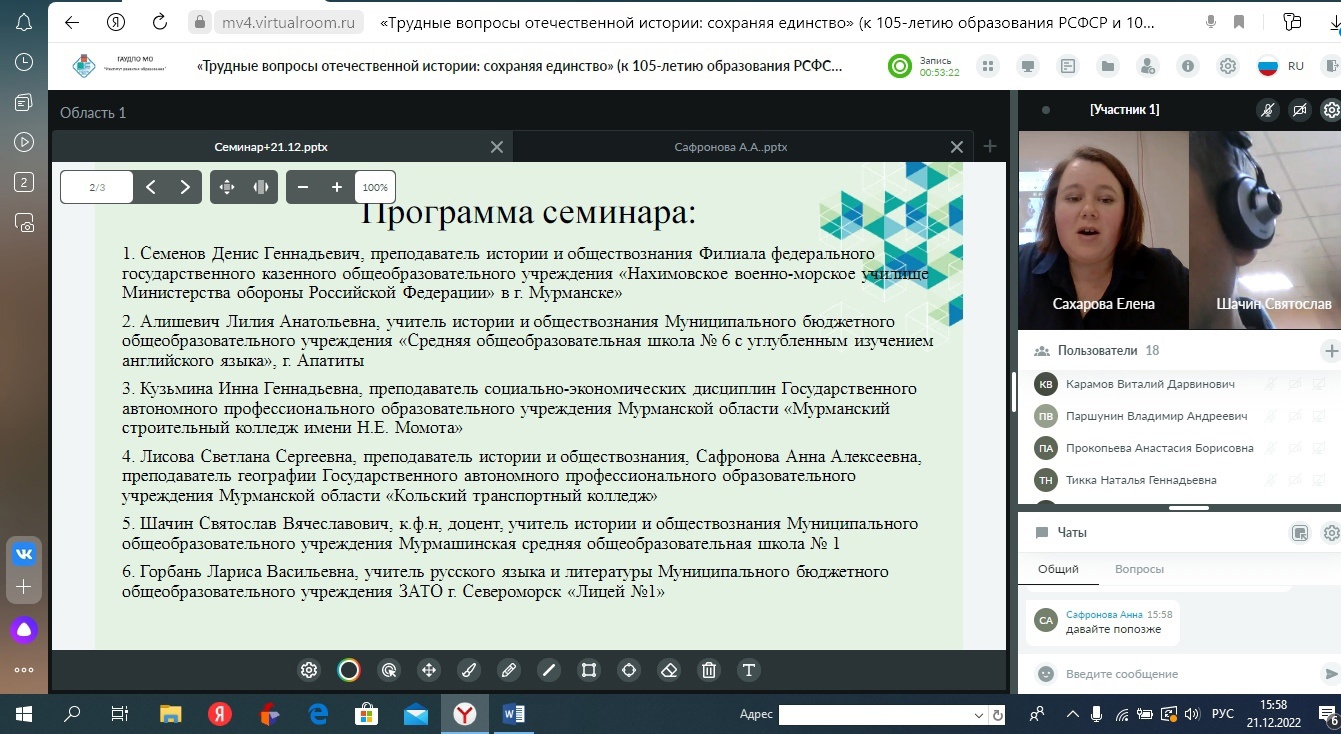The width and height of the screenshot is (1341, 734).
Task: Open the info icon in top bar
Action: [1188, 66]
